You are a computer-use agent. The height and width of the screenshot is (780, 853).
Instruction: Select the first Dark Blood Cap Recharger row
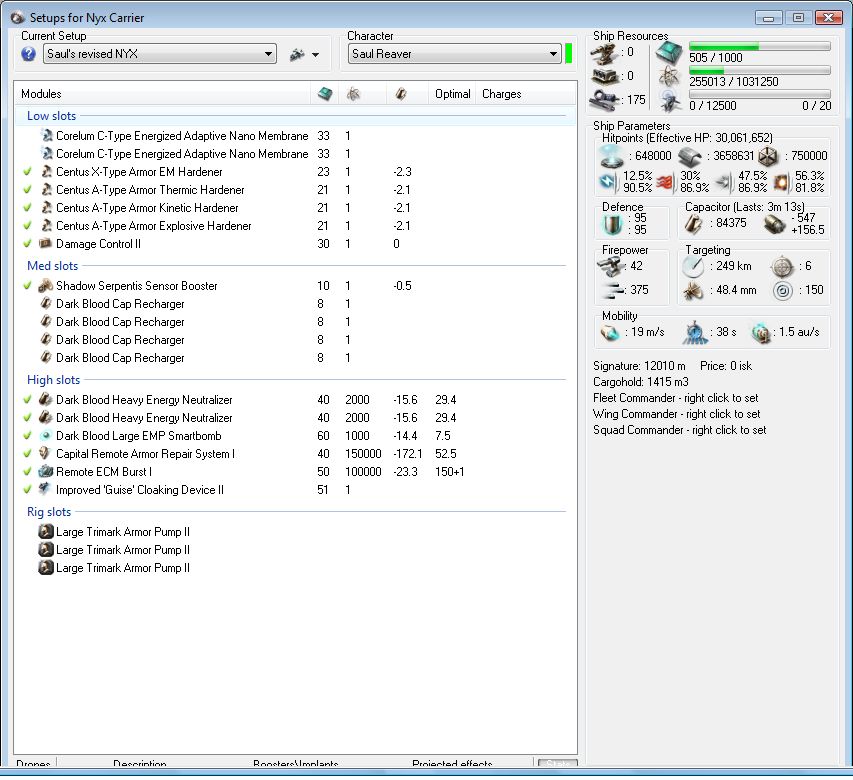pyautogui.click(x=295, y=304)
